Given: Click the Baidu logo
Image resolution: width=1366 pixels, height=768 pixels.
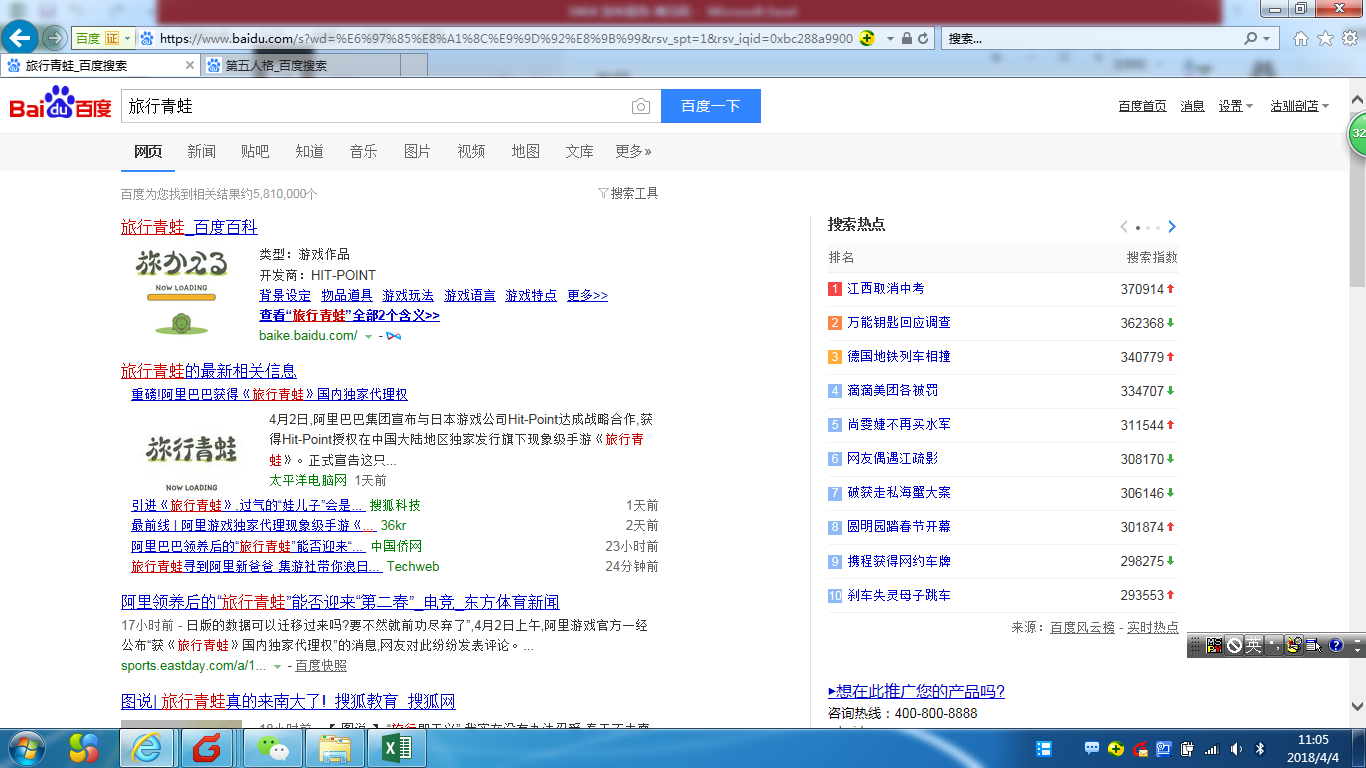Looking at the screenshot, I should [x=61, y=104].
